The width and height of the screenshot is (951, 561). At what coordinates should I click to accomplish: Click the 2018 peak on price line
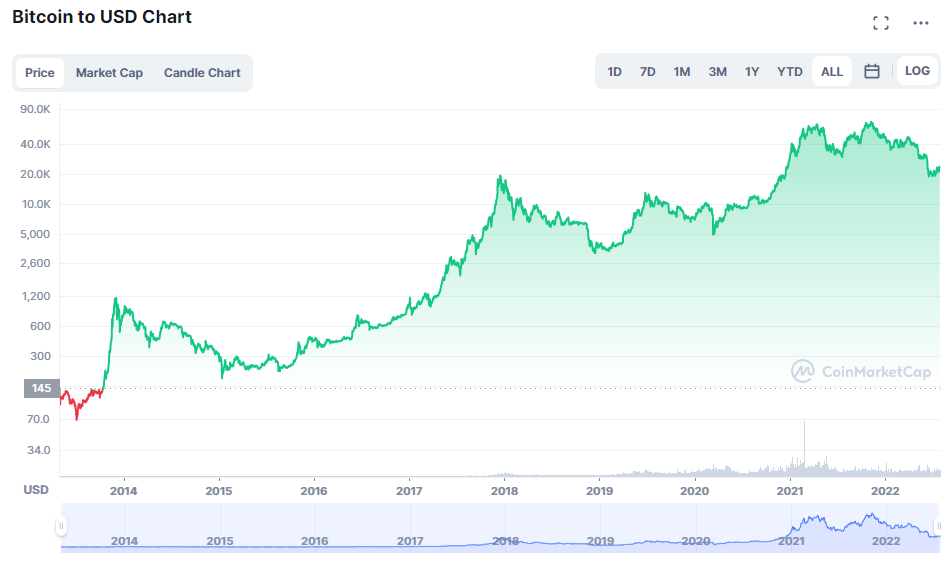click(500, 176)
